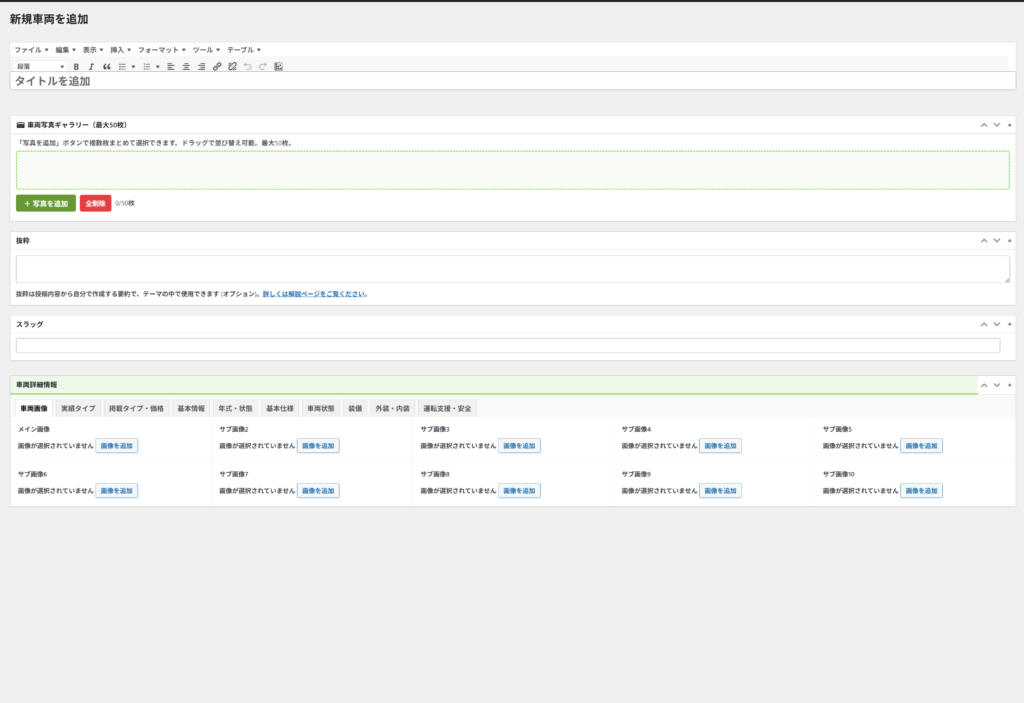Add image for サブ画像5
This screenshot has width=1024, height=703.
[921, 446]
